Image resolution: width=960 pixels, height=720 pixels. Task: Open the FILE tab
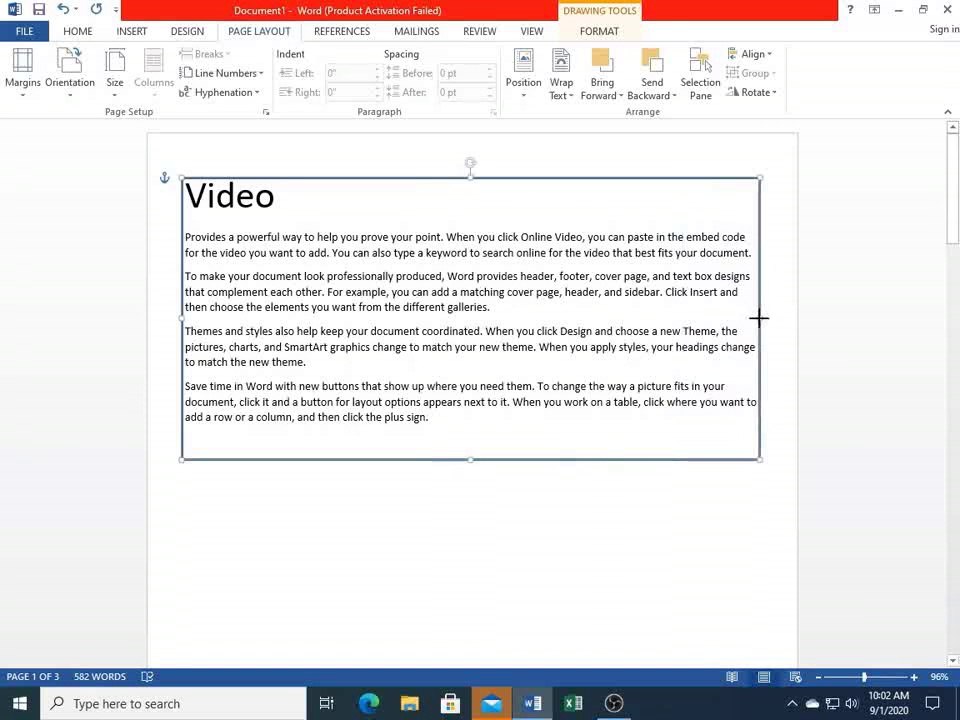click(24, 31)
